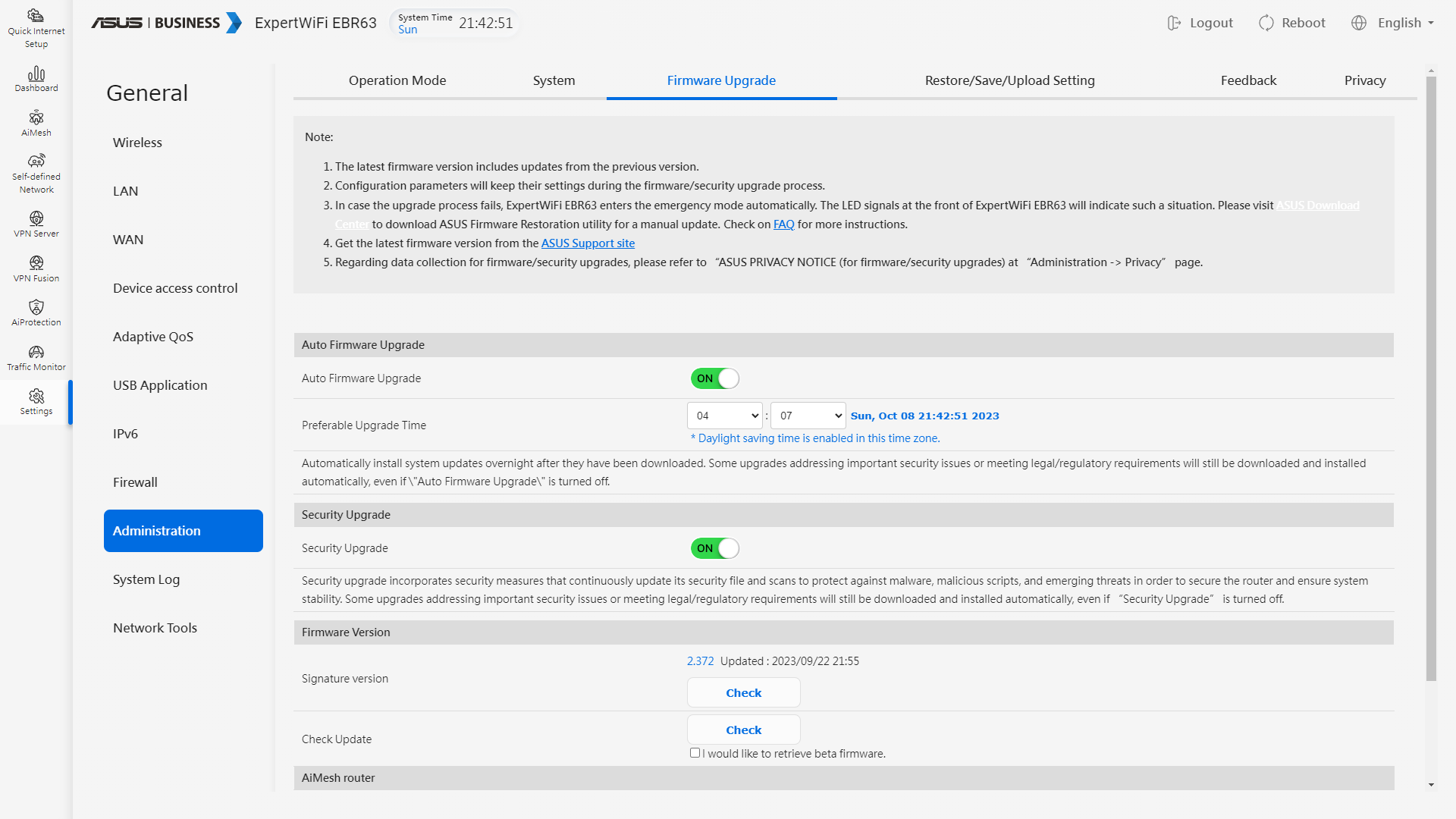Turn off the Security Upgrade toggle

pyautogui.click(x=714, y=548)
